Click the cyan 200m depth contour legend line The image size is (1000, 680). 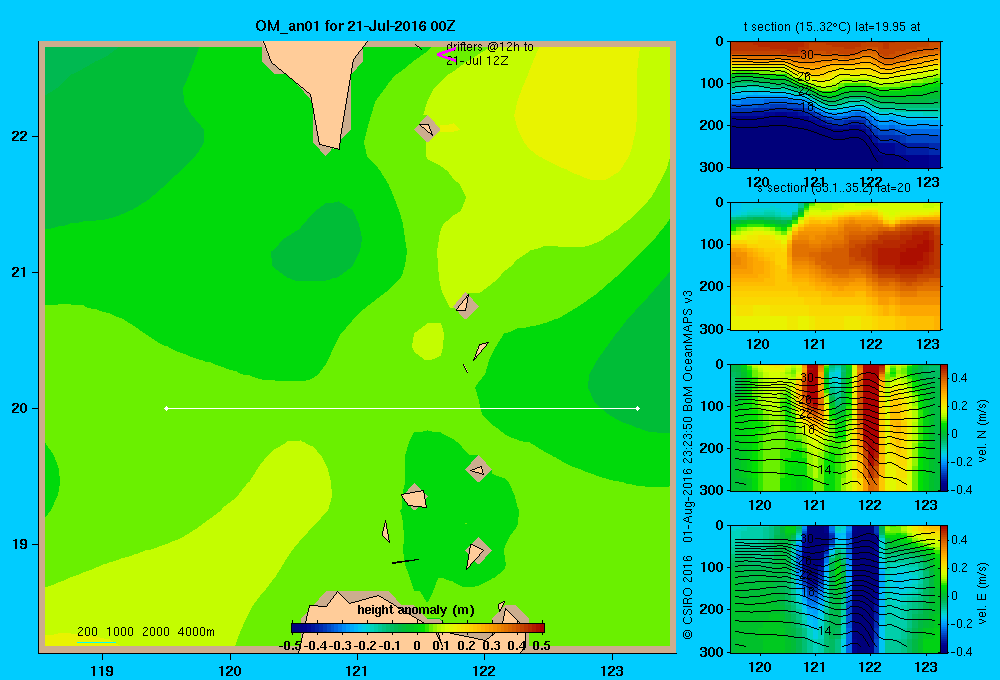[x=96, y=641]
